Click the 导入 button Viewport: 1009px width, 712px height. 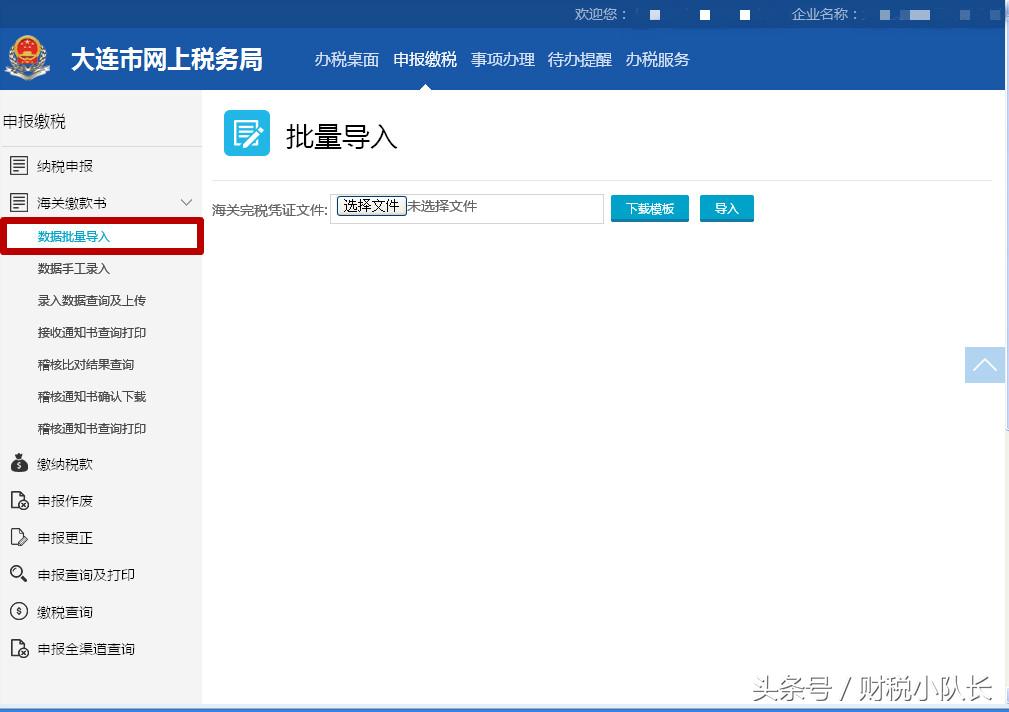pyautogui.click(x=727, y=208)
